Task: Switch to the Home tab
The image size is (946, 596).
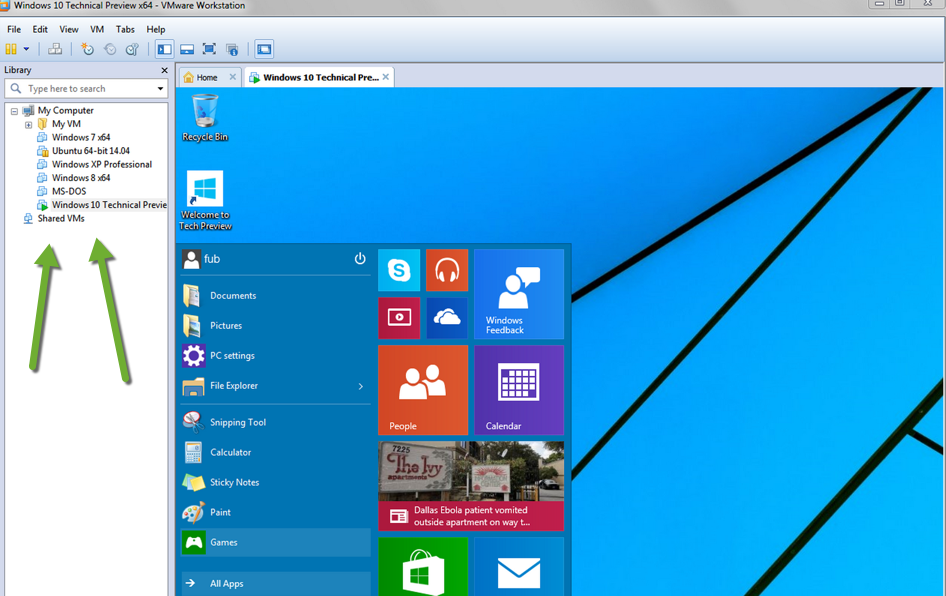Action: 207,77
